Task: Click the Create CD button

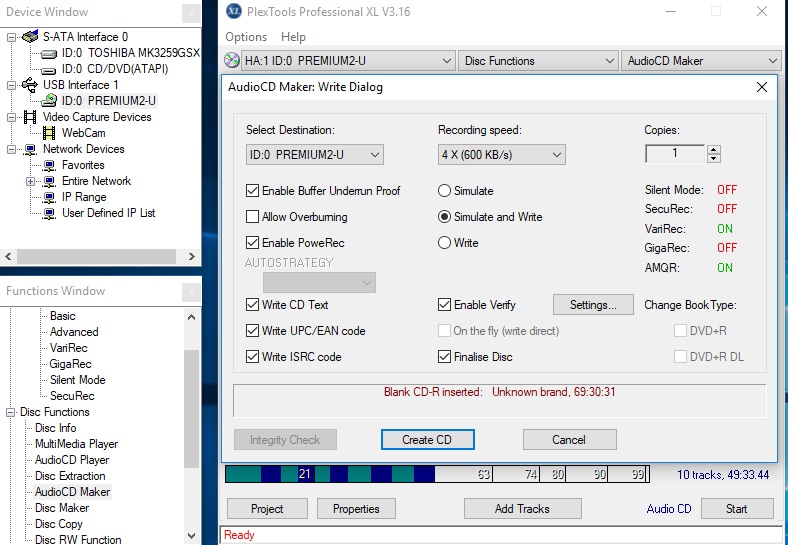Action: 427,440
